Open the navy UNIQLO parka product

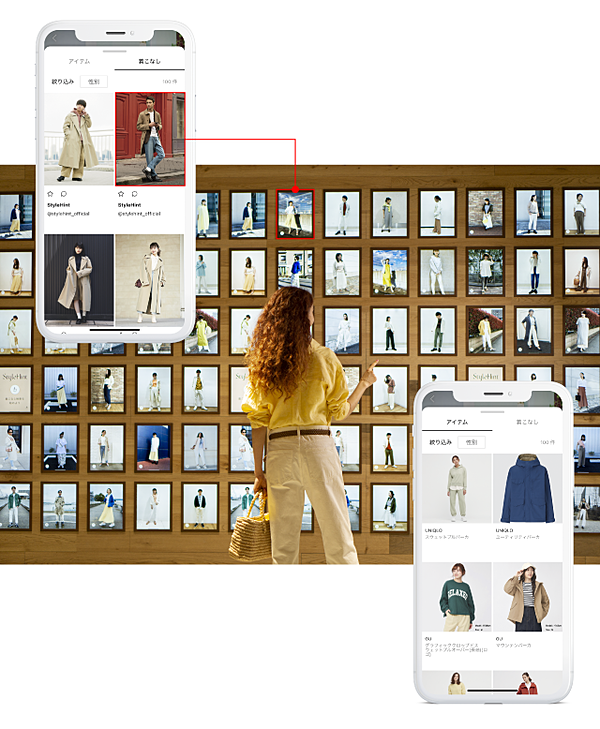pyautogui.click(x=527, y=489)
